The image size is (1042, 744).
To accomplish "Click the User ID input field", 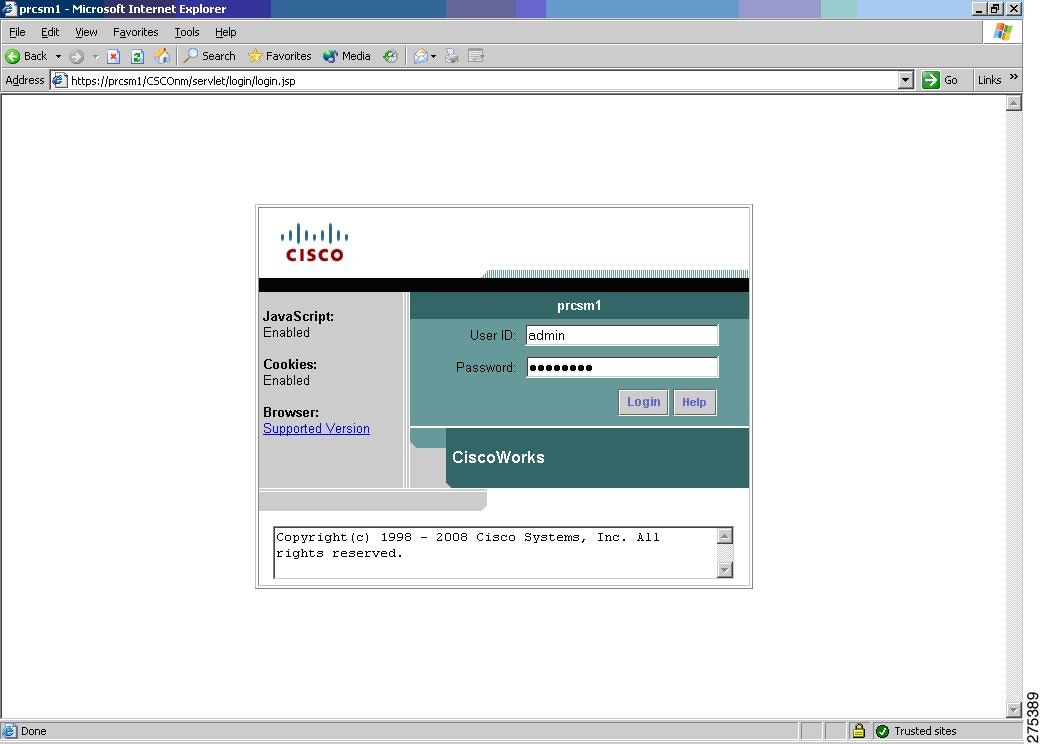I will click(x=622, y=335).
